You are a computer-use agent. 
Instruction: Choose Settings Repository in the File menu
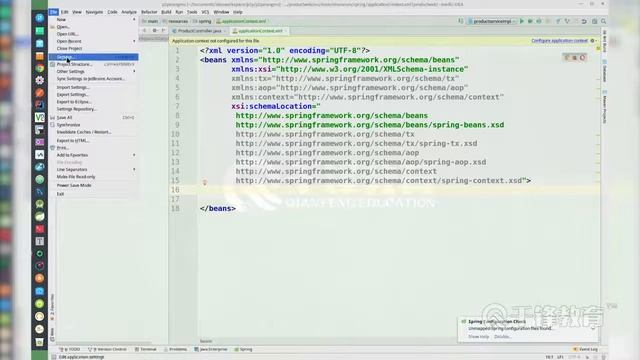(93, 109)
